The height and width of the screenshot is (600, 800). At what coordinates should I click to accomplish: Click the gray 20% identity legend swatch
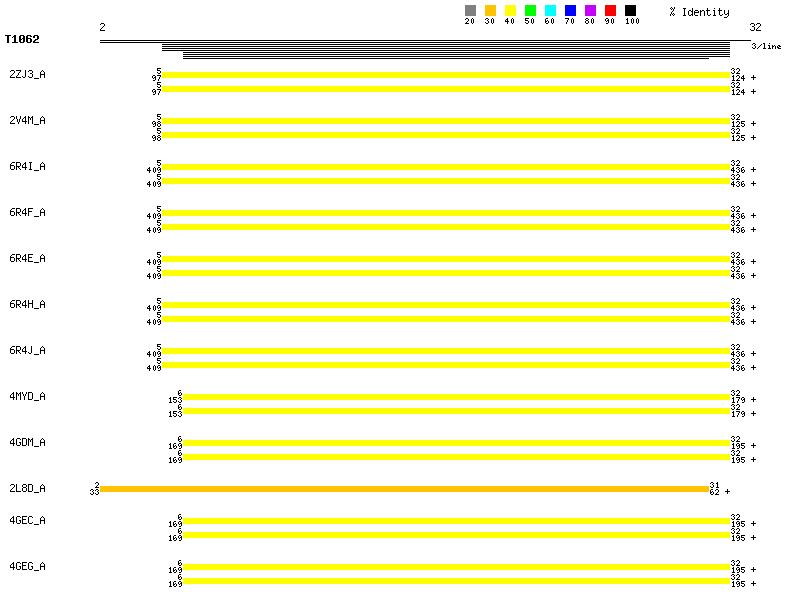click(470, 11)
